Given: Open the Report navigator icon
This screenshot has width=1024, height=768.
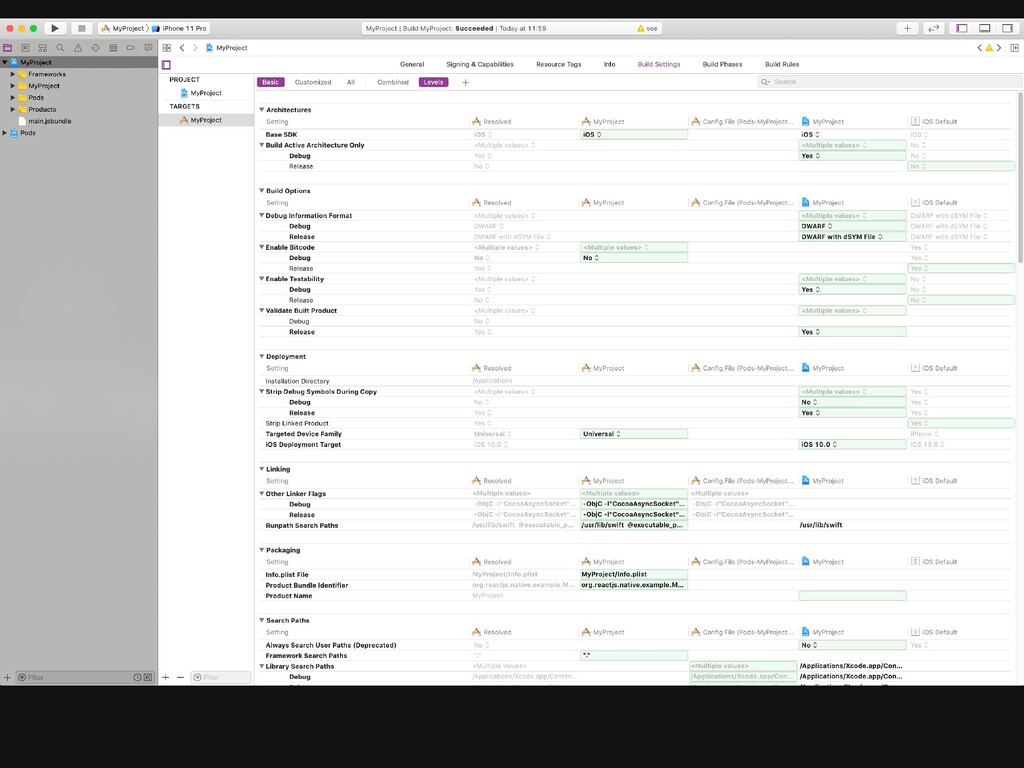Looking at the screenshot, I should pos(148,48).
